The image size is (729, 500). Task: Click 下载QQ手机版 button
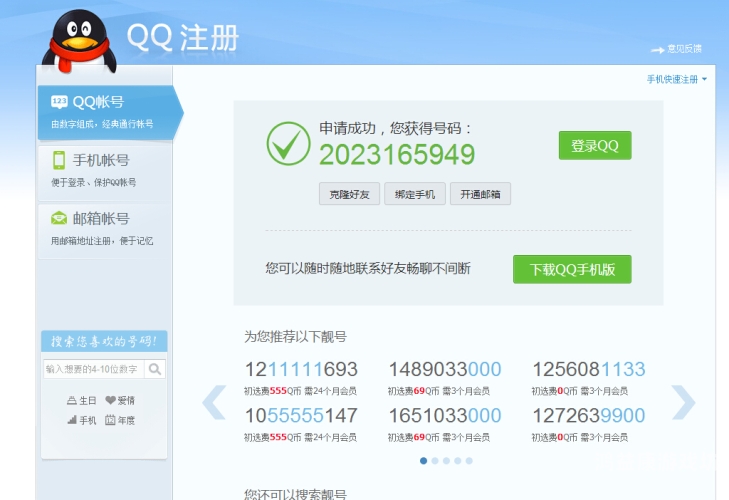click(x=572, y=269)
